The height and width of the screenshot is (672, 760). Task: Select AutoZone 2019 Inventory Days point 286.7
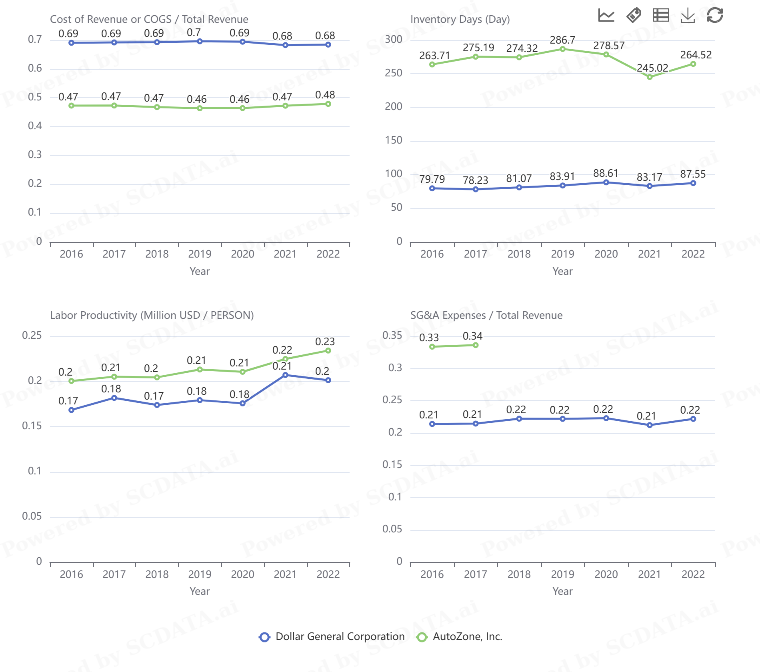(563, 49)
